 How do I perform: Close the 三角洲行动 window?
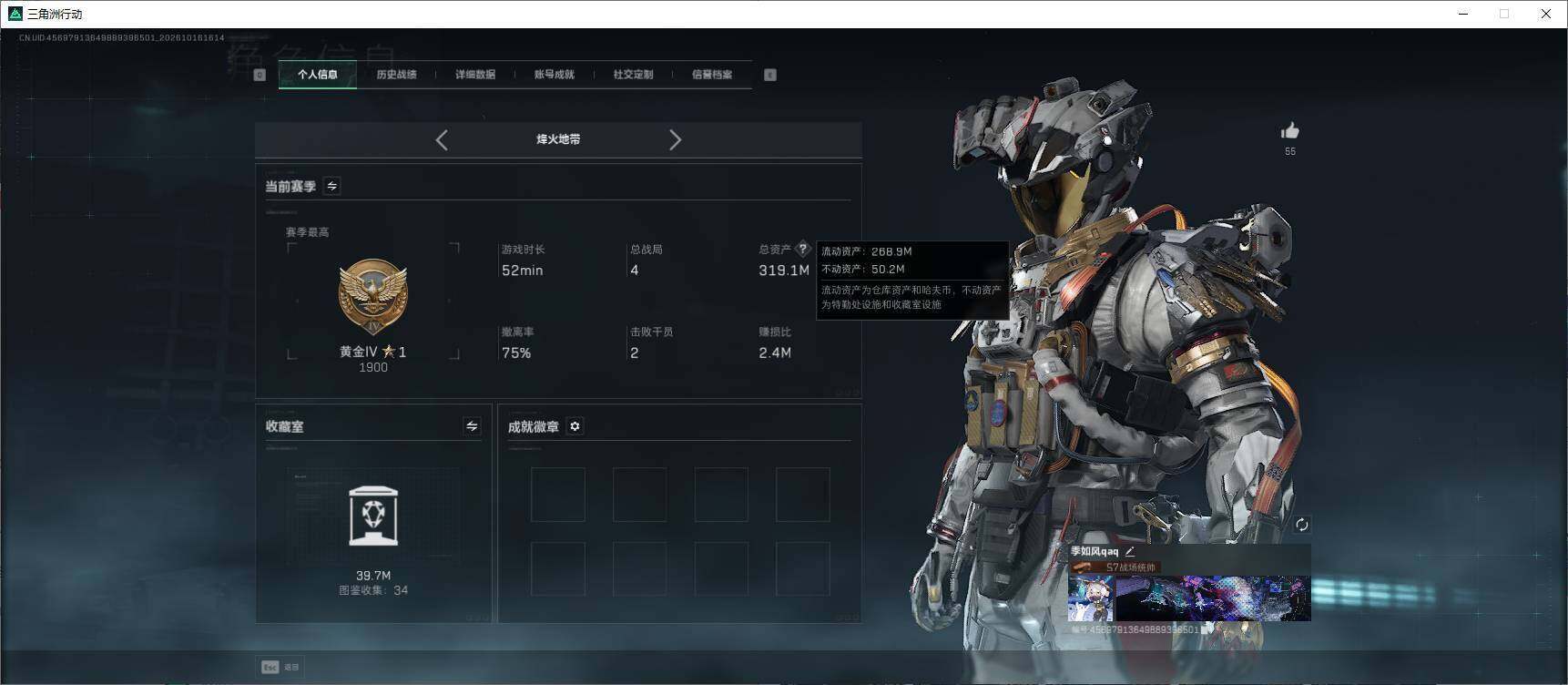[x=1545, y=14]
